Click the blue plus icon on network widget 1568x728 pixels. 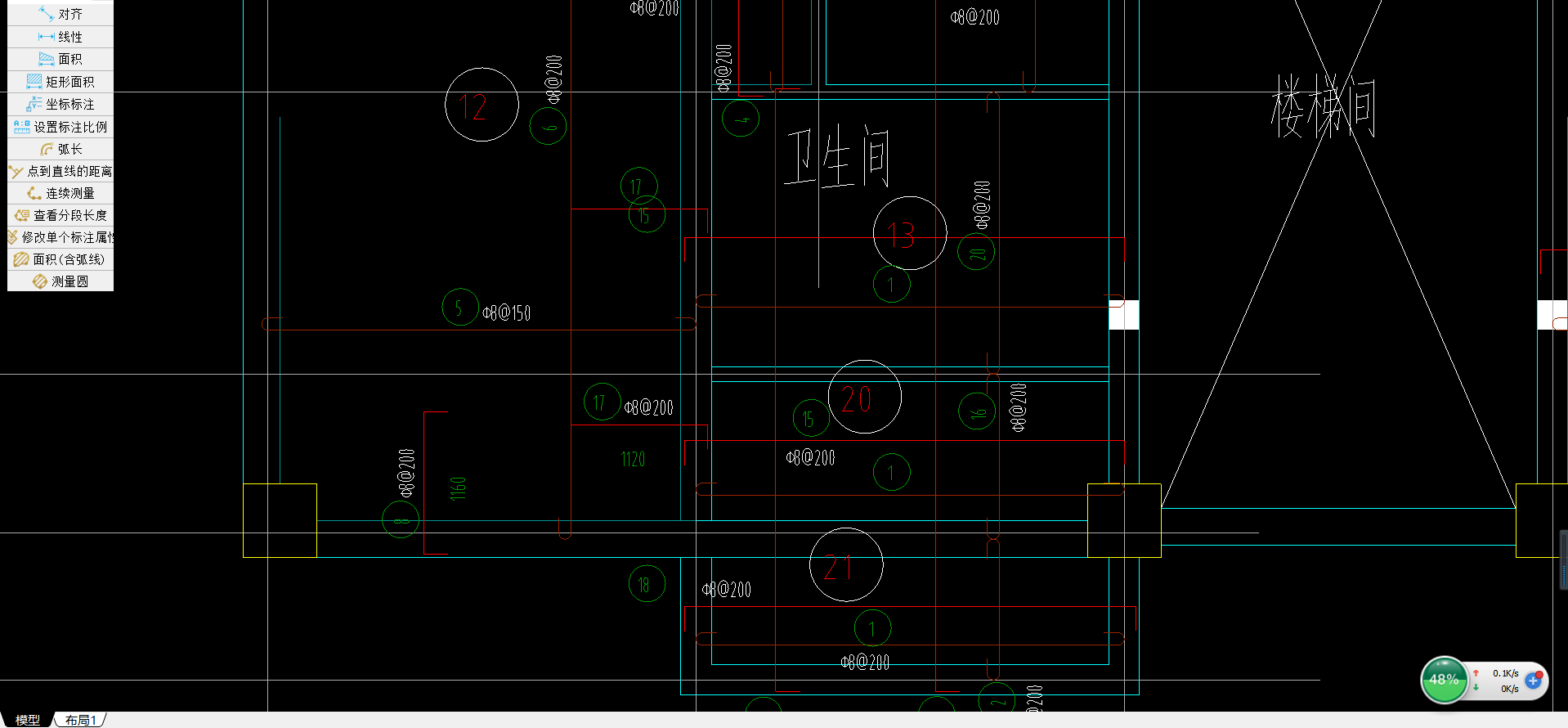1534,681
